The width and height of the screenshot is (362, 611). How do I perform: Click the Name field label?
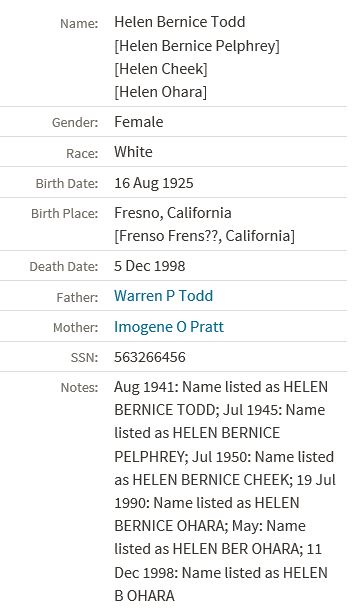tap(79, 23)
